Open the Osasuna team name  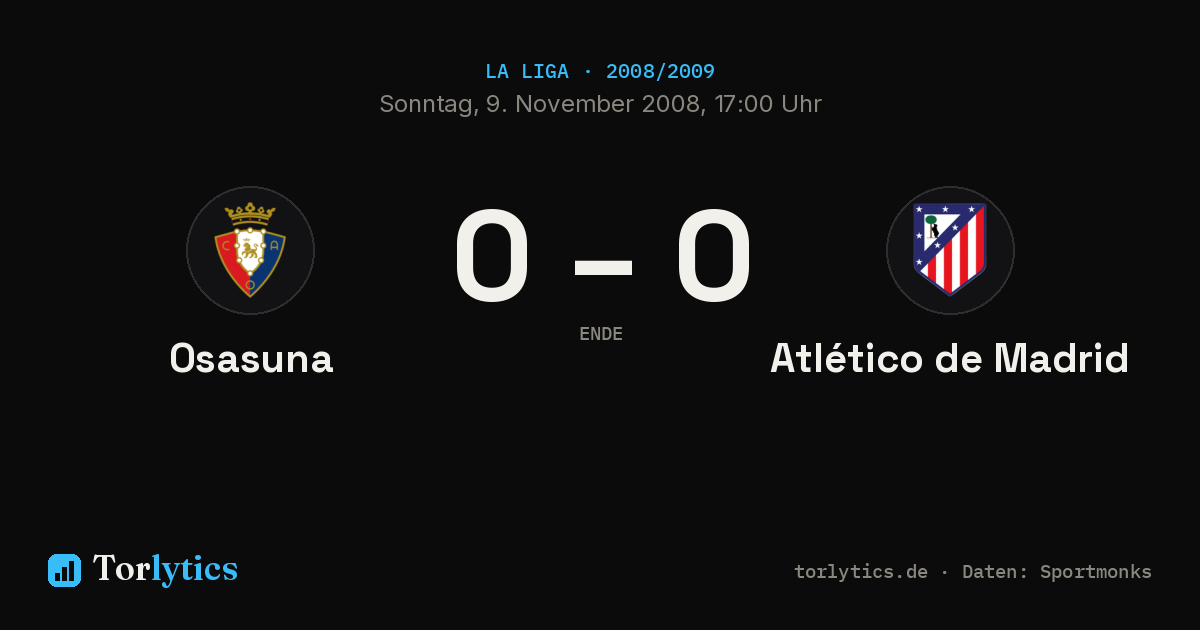[251, 358]
